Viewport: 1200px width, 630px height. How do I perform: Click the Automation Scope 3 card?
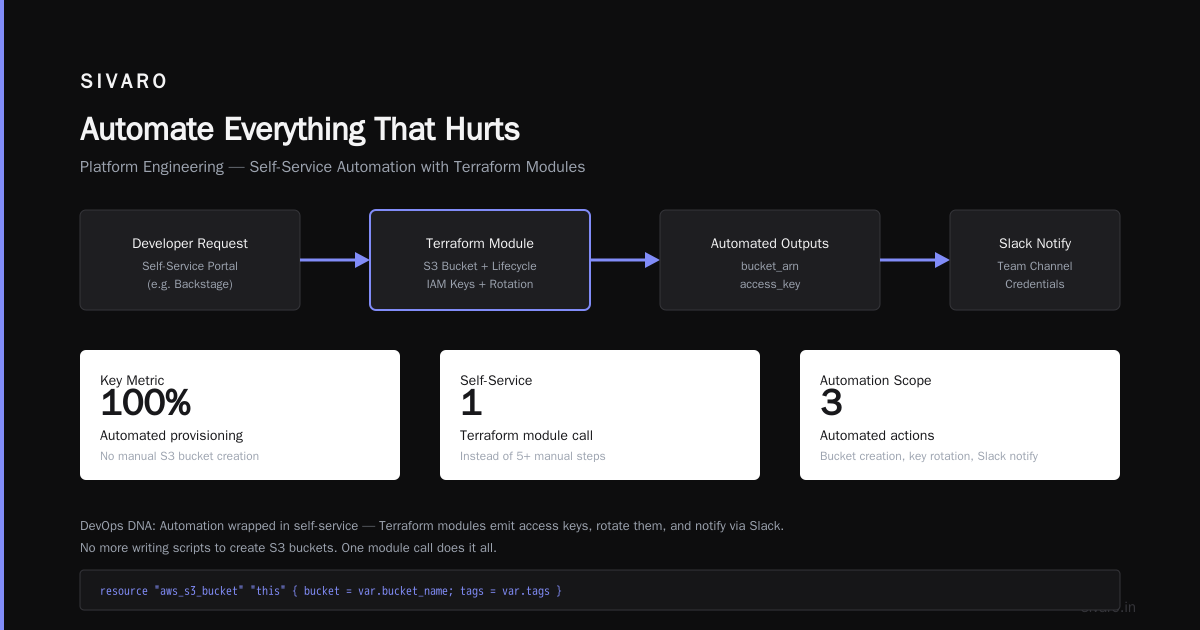960,415
